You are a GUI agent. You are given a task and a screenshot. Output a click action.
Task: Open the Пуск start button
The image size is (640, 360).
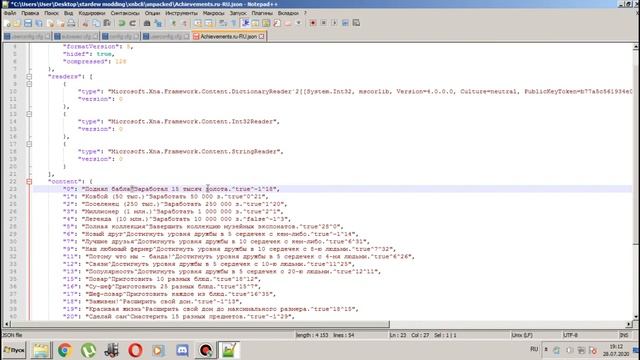pos(14,350)
